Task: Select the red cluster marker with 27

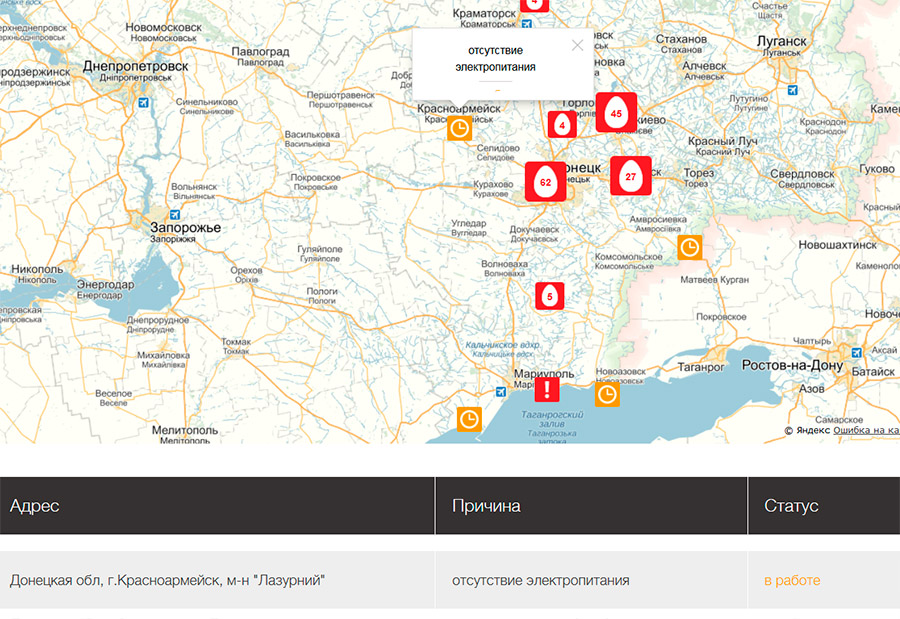Action: coord(630,176)
